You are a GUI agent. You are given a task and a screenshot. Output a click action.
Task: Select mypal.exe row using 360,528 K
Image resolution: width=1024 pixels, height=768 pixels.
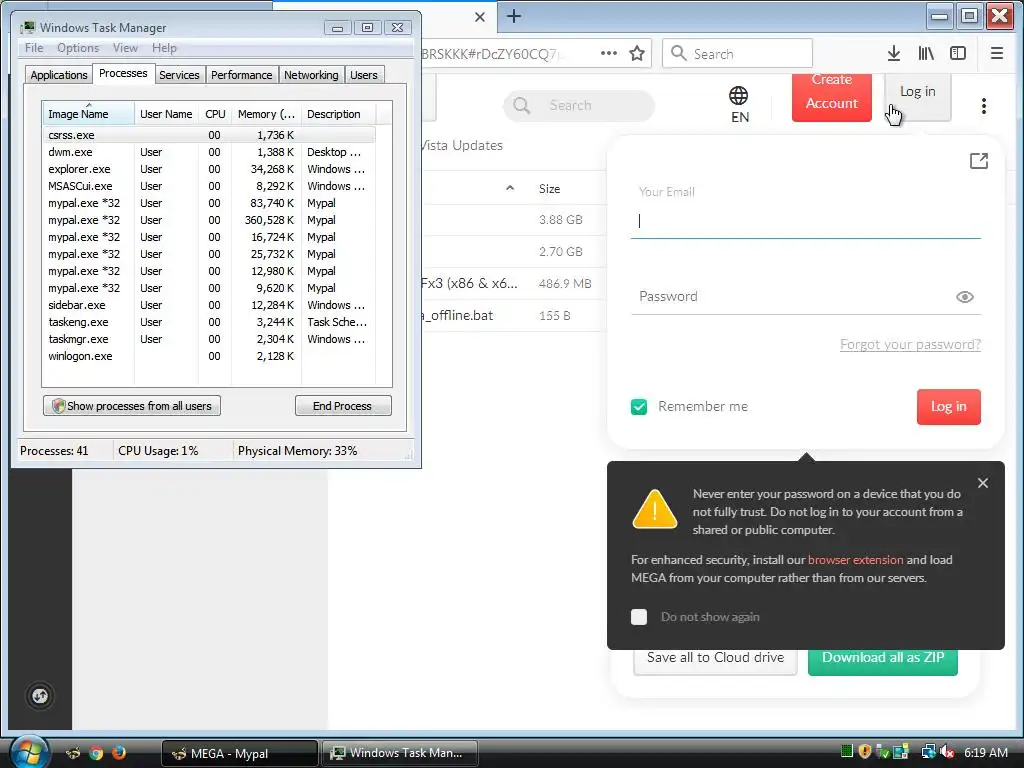pos(209,220)
